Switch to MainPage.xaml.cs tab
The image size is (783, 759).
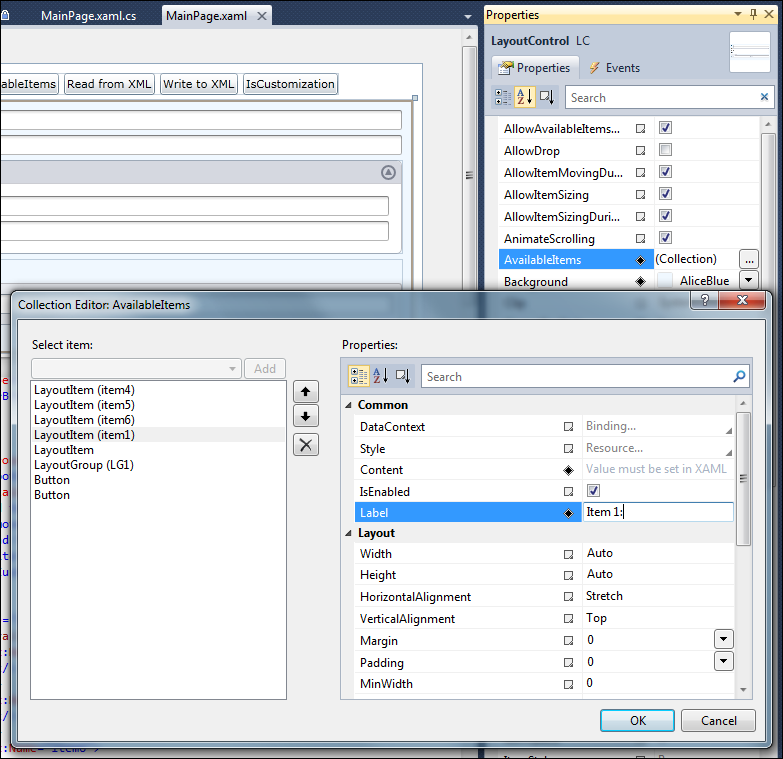pyautogui.click(x=88, y=16)
